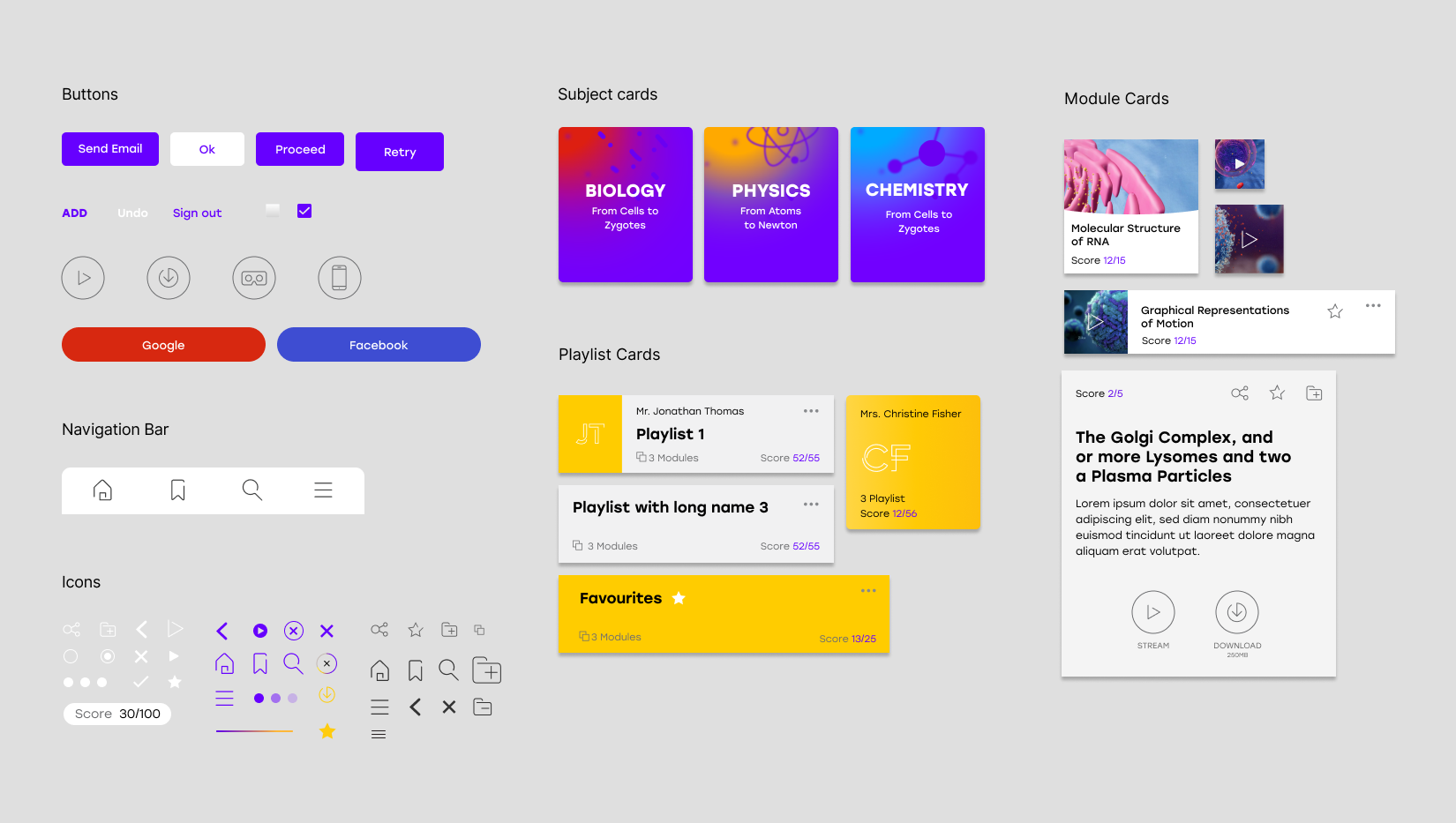Click the search icon in navigation bar
This screenshot has width=1456, height=823.
[x=252, y=490]
